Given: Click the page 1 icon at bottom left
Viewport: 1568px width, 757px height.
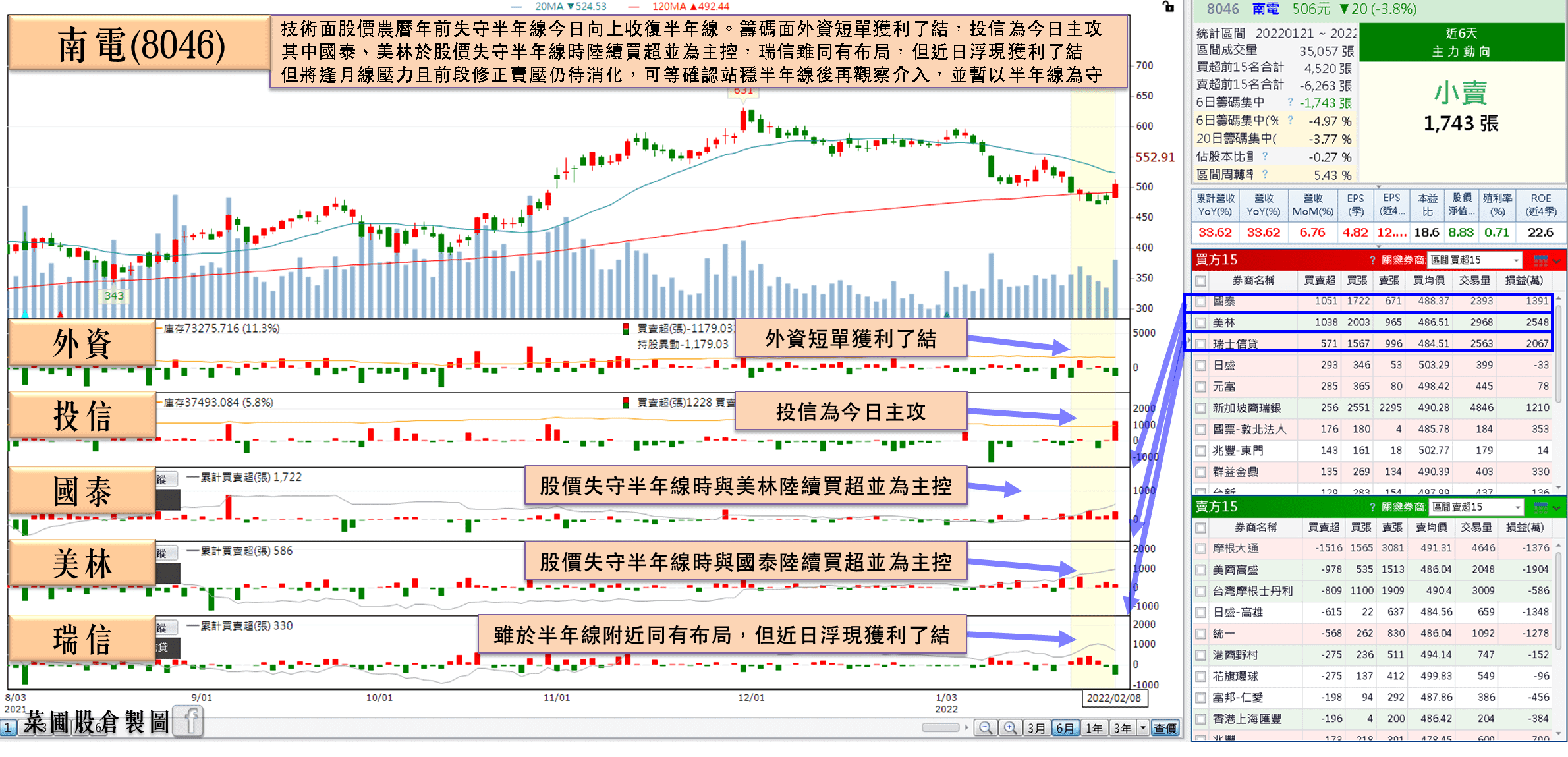Looking at the screenshot, I should pos(8,728).
